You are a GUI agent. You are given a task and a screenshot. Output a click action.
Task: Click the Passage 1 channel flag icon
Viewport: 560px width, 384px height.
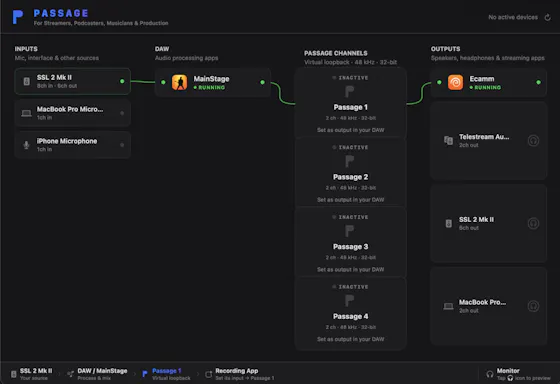[x=349, y=92]
